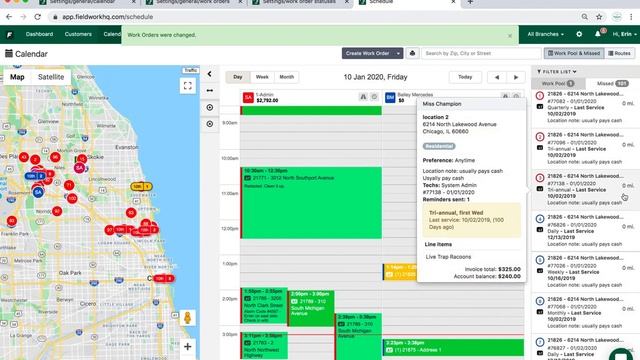Select the Work Pool tab

[x=558, y=83]
